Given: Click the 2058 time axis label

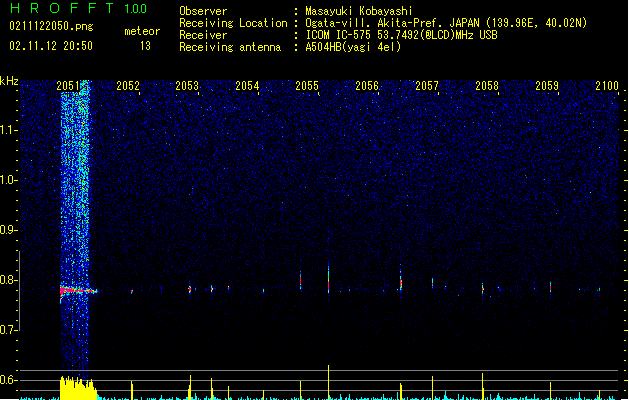Looking at the screenshot, I should tap(487, 86).
